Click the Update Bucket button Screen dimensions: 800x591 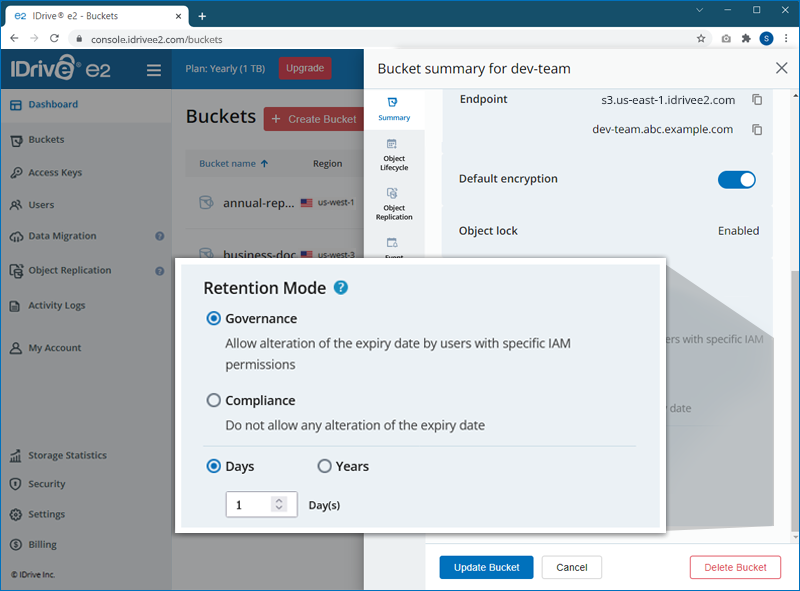[486, 567]
